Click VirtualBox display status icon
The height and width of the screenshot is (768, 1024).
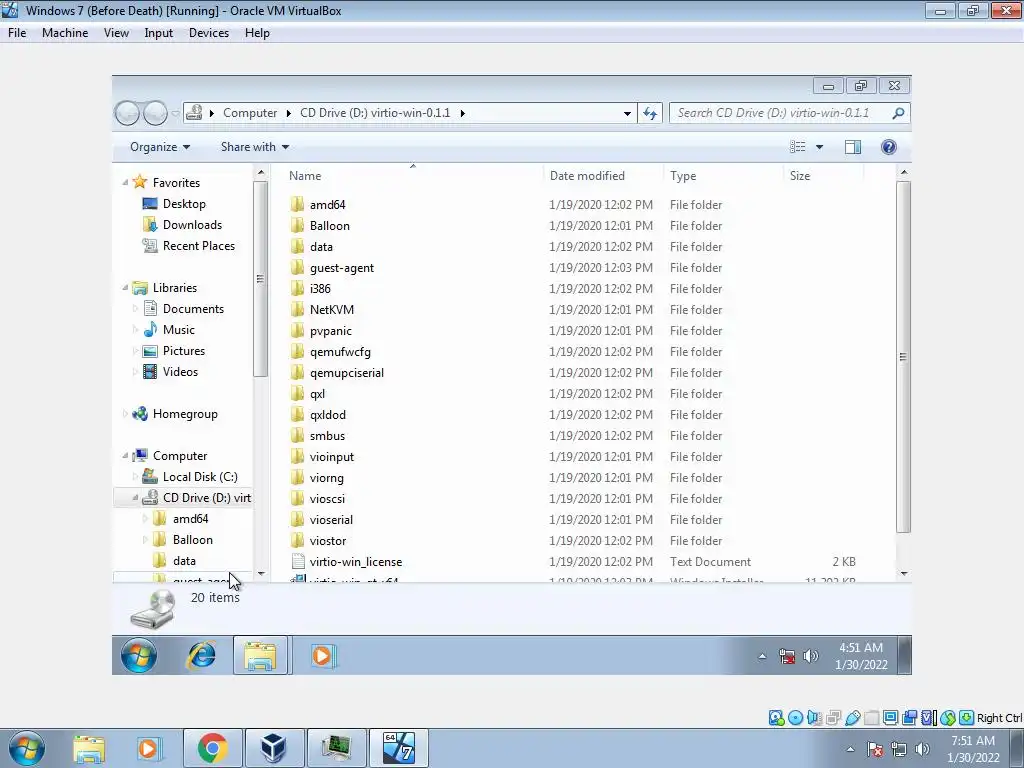890,718
